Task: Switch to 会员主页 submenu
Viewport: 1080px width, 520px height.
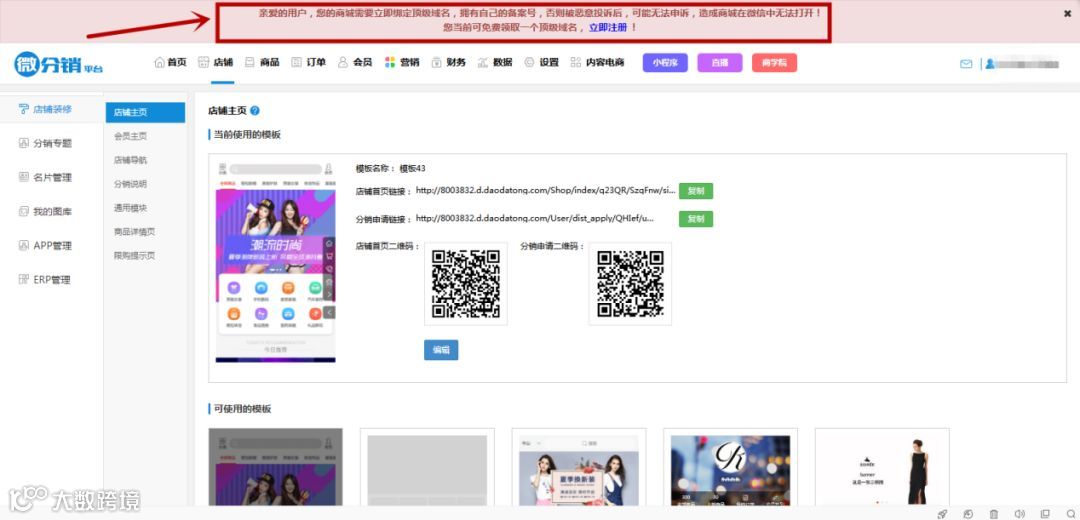Action: 130,136
